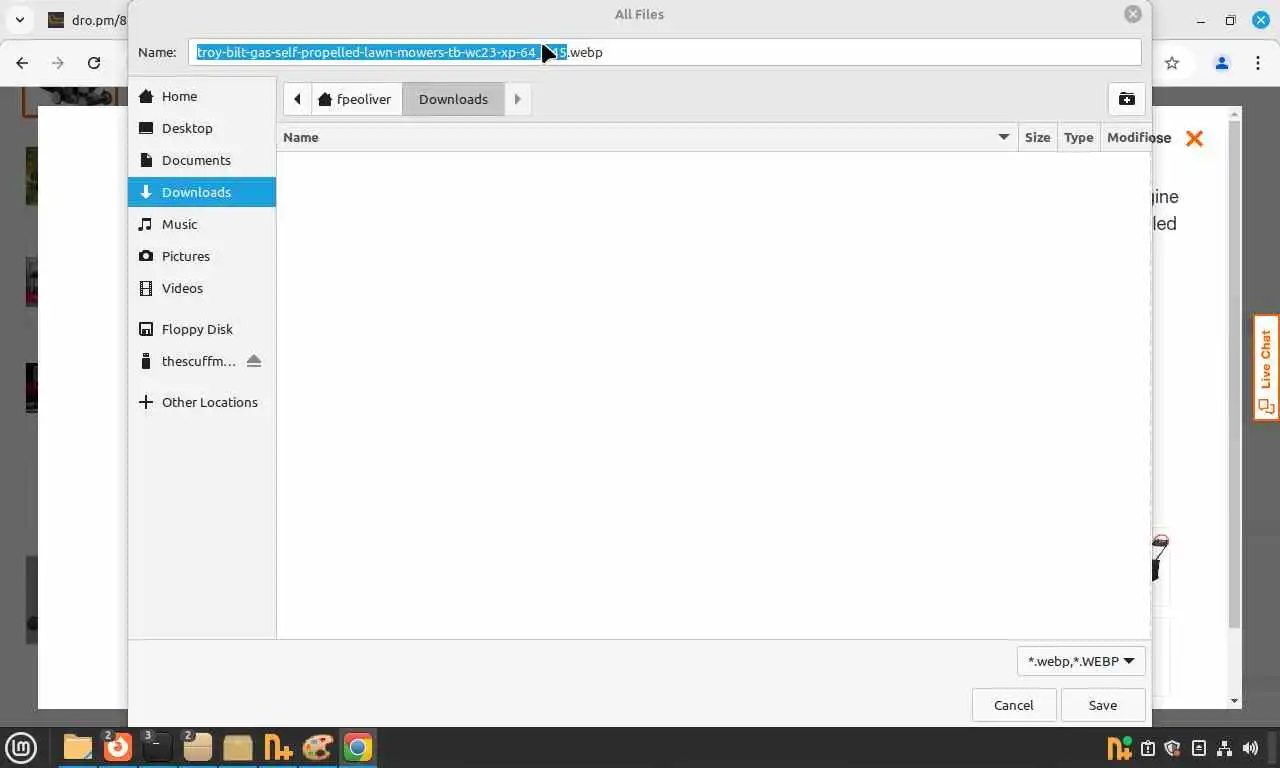Screen dimensions: 1280x768
Task: Create a new folder with the folder-plus icon
Action: point(1127,99)
